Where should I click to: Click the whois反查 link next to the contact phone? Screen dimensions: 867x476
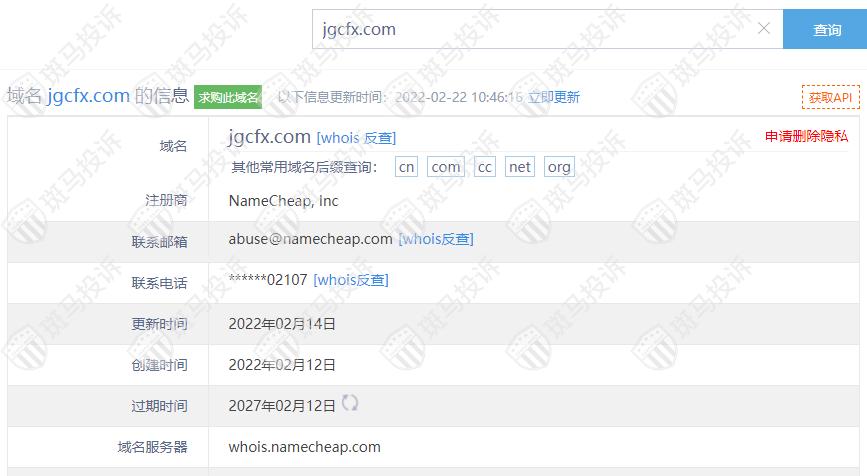point(351,280)
